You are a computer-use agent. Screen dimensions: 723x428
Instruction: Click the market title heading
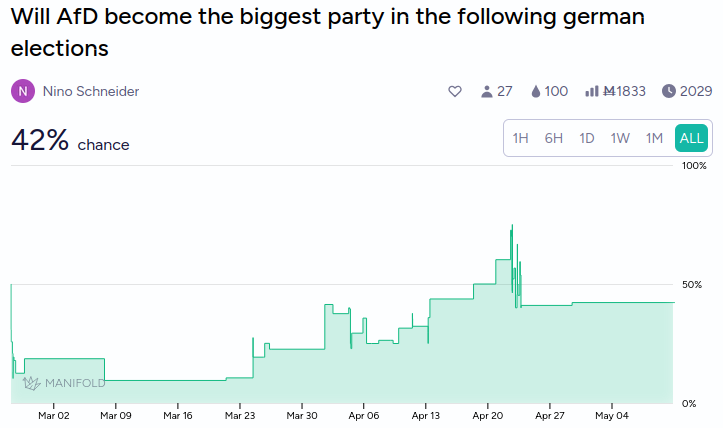coord(327,32)
